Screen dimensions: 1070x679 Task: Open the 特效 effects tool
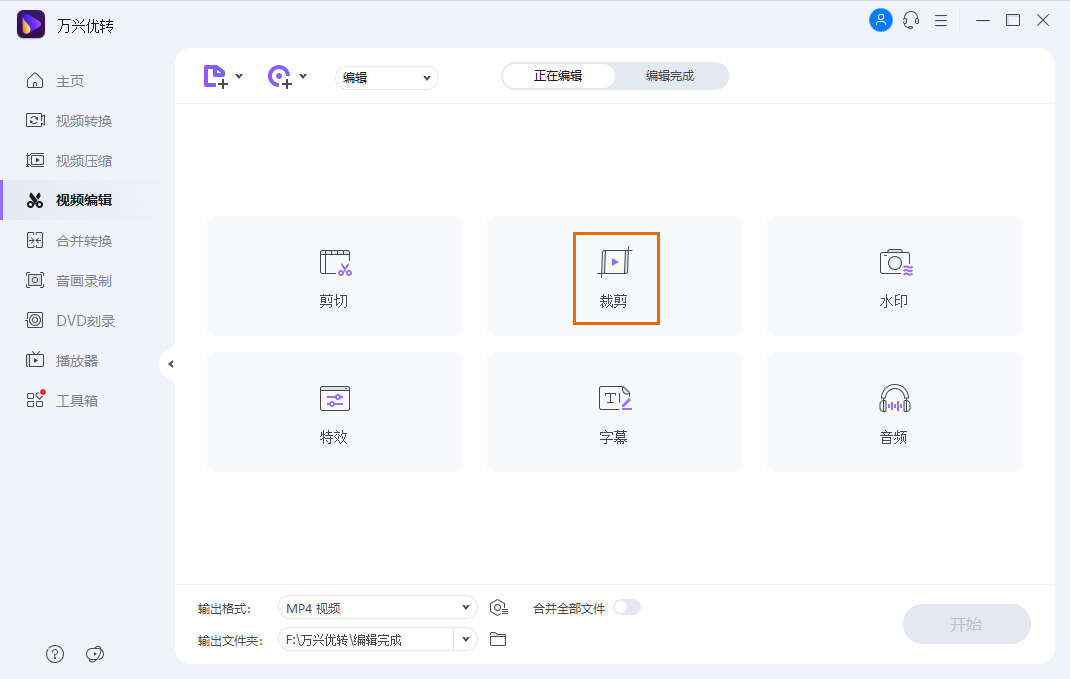tap(334, 411)
